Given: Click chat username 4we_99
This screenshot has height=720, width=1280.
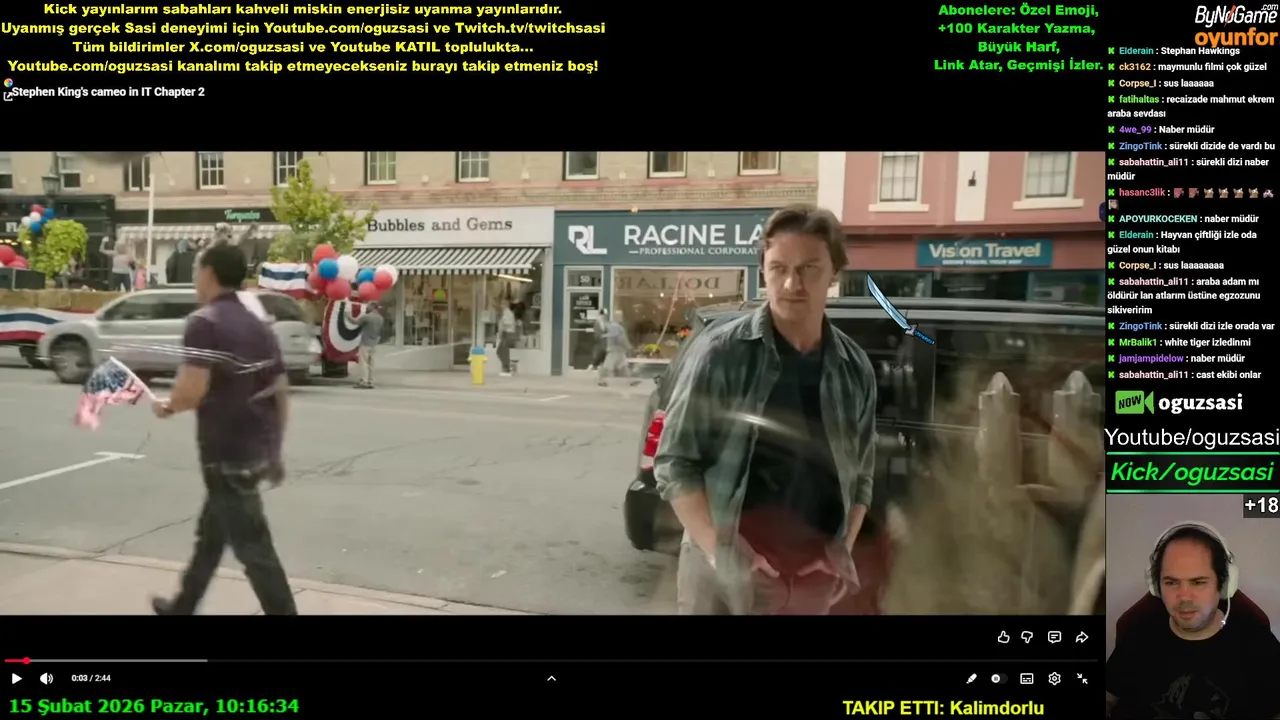Looking at the screenshot, I should pyautogui.click(x=1135, y=130).
